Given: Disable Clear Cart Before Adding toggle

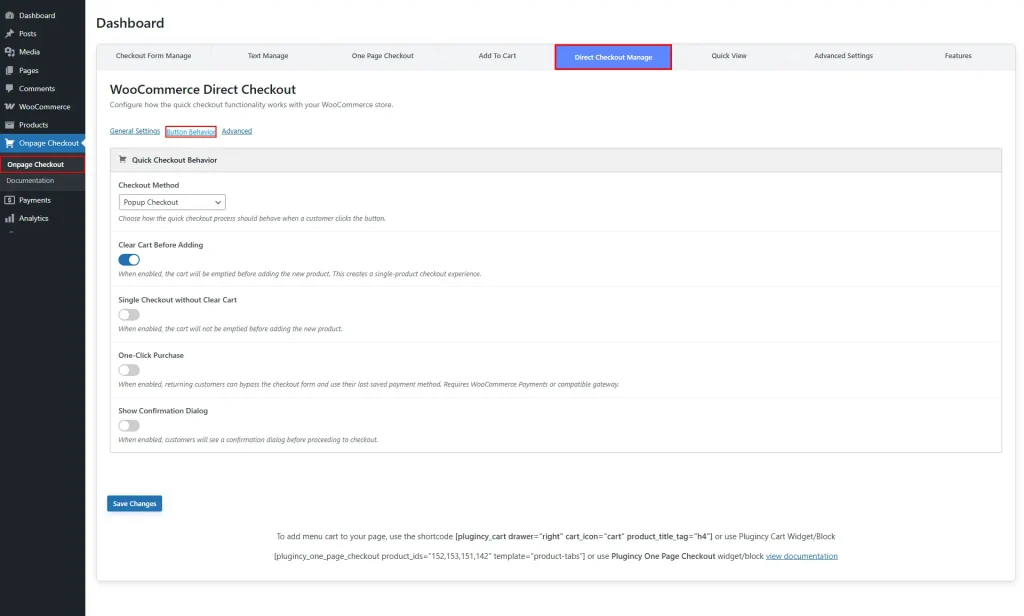Looking at the screenshot, I should (129, 259).
